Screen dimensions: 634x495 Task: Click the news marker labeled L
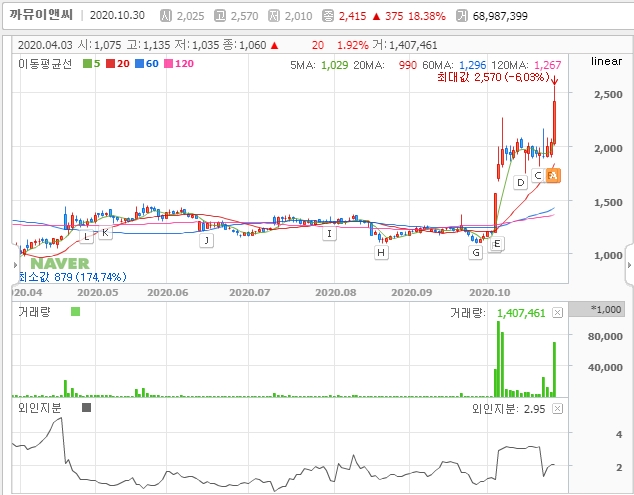87,237
